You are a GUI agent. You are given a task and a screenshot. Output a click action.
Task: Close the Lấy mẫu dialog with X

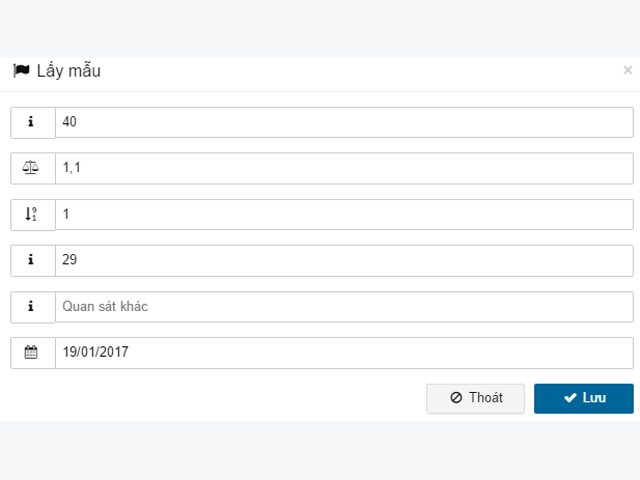[x=628, y=70]
